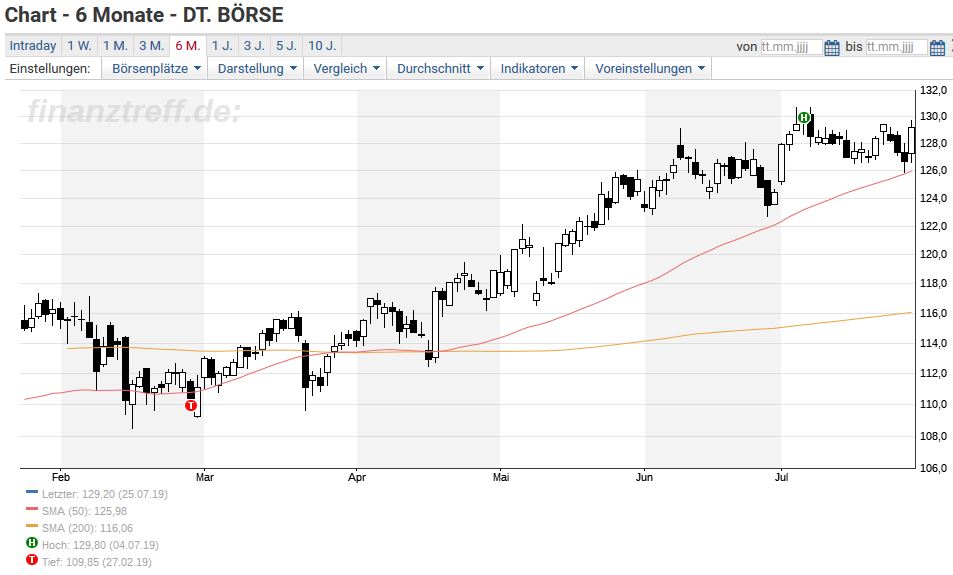Click 'SMA (200): 116,06' legend text
Screen dimensions: 953x575
[x=87, y=528]
